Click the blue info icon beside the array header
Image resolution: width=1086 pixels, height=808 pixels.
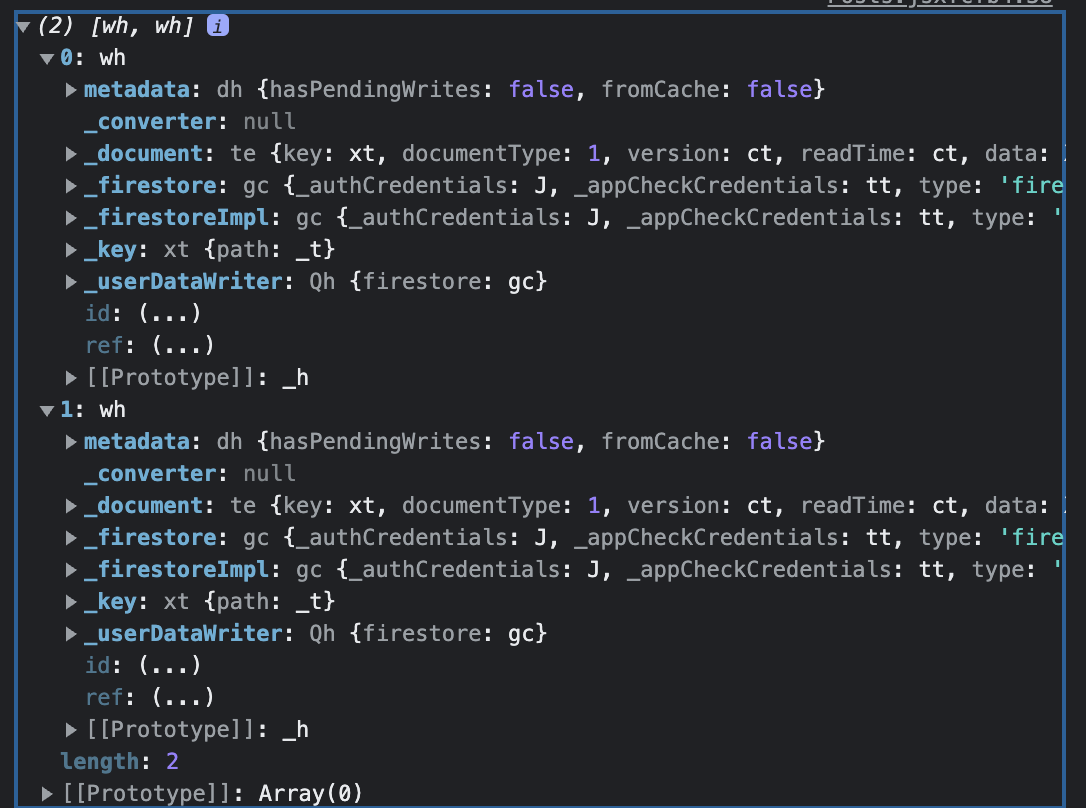[217, 26]
